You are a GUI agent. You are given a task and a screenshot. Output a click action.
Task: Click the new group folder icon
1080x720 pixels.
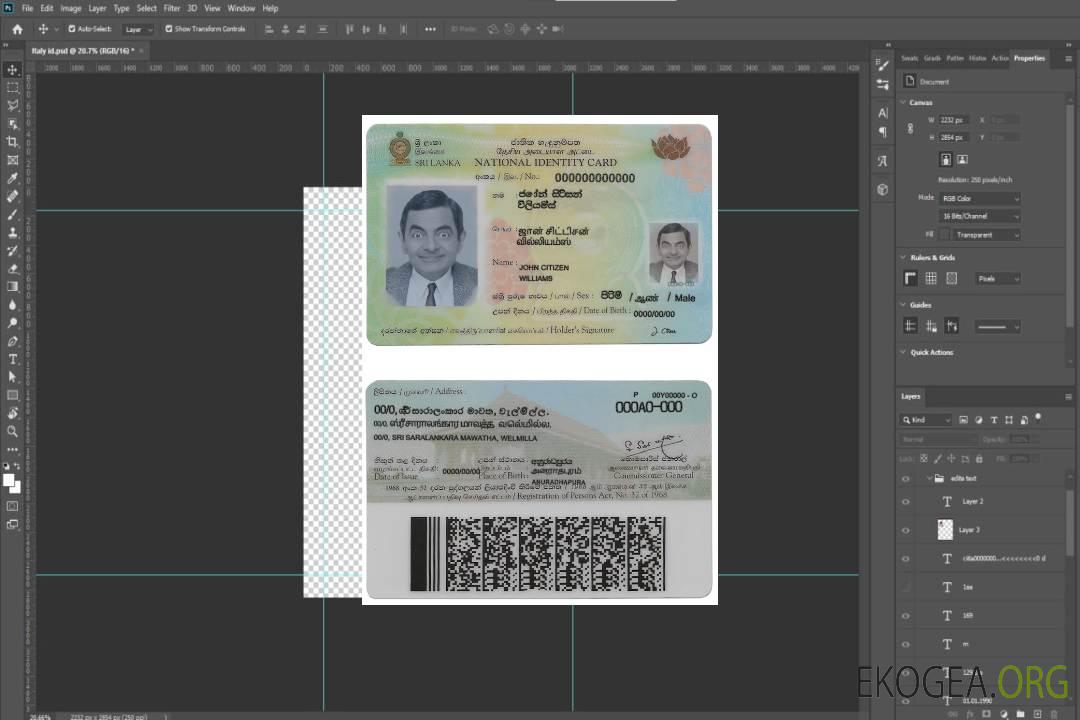pyautogui.click(x=1020, y=714)
